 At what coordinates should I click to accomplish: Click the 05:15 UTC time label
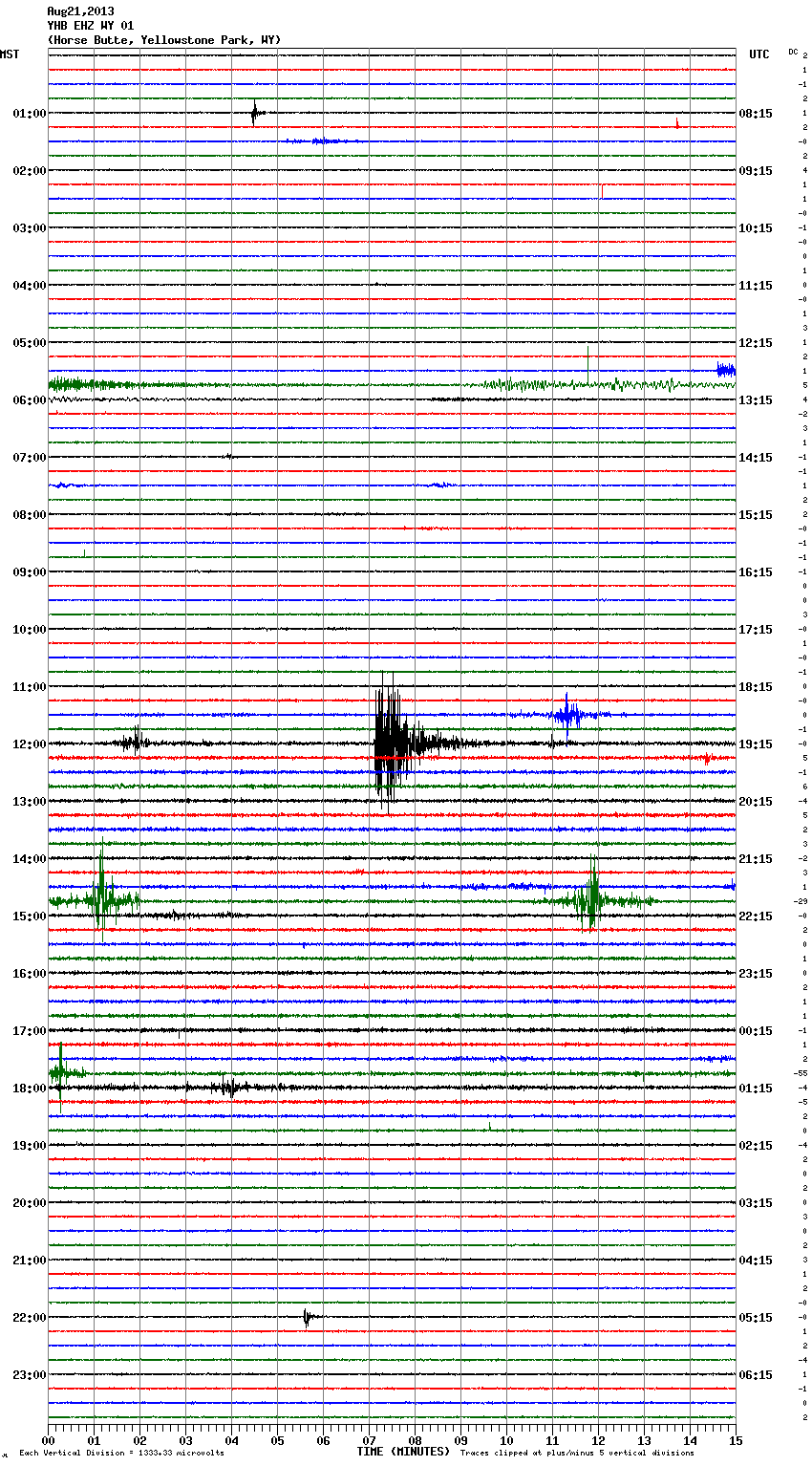coord(756,1318)
